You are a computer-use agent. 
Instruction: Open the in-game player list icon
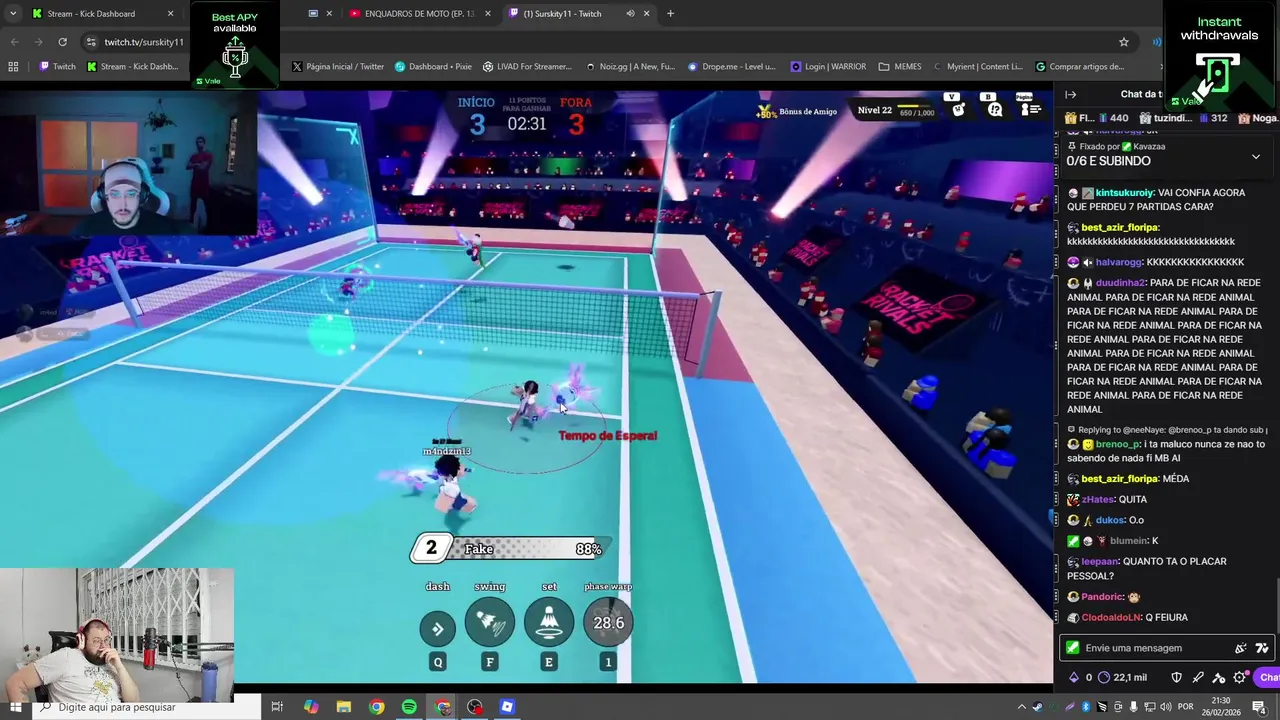tap(1030, 109)
